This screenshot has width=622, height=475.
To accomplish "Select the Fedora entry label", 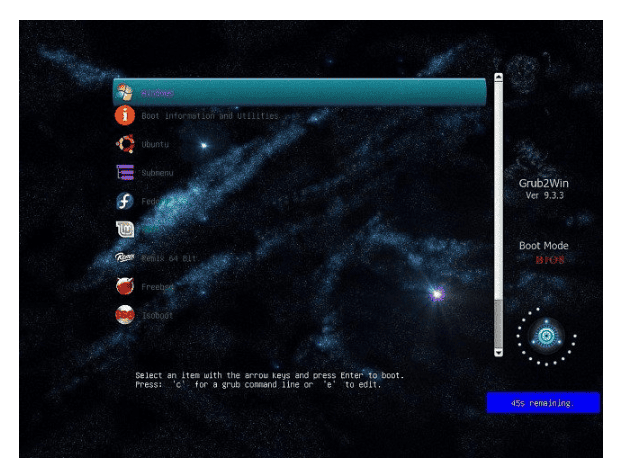I will pyautogui.click(x=164, y=201).
